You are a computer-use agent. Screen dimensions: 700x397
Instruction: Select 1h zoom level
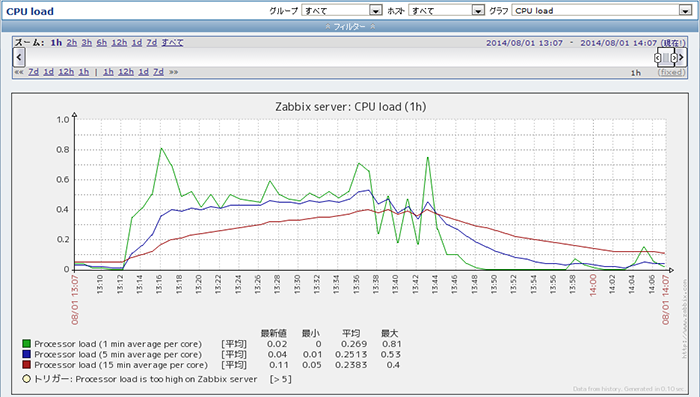click(56, 42)
